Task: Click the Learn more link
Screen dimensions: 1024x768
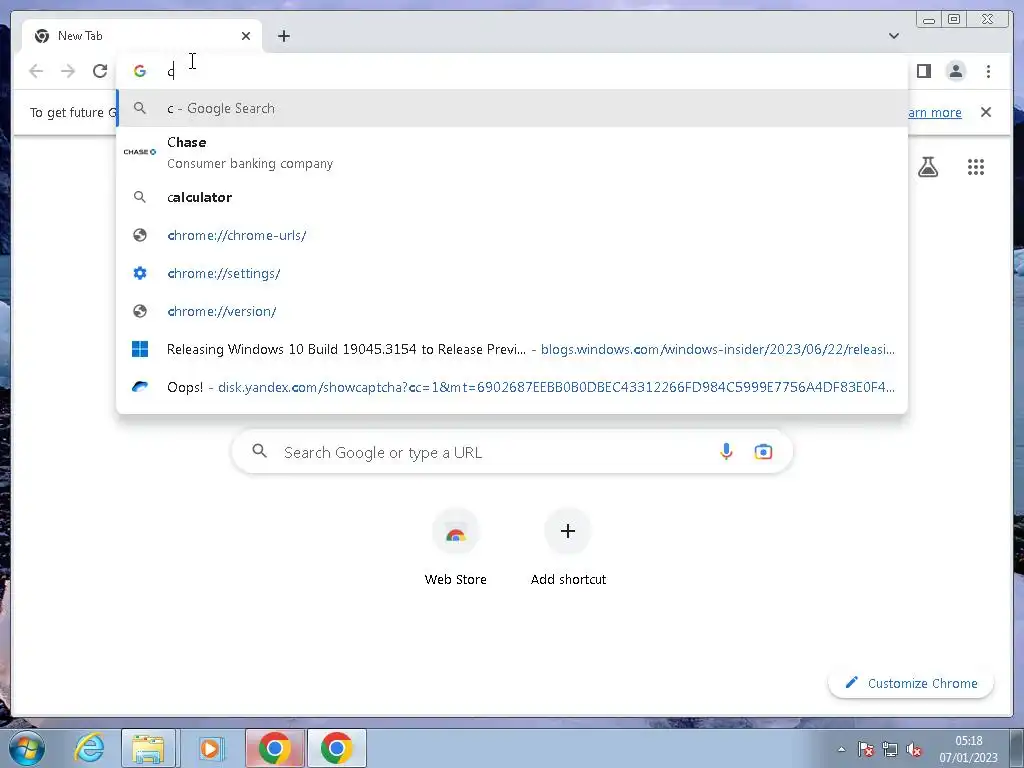Action: pos(935,112)
